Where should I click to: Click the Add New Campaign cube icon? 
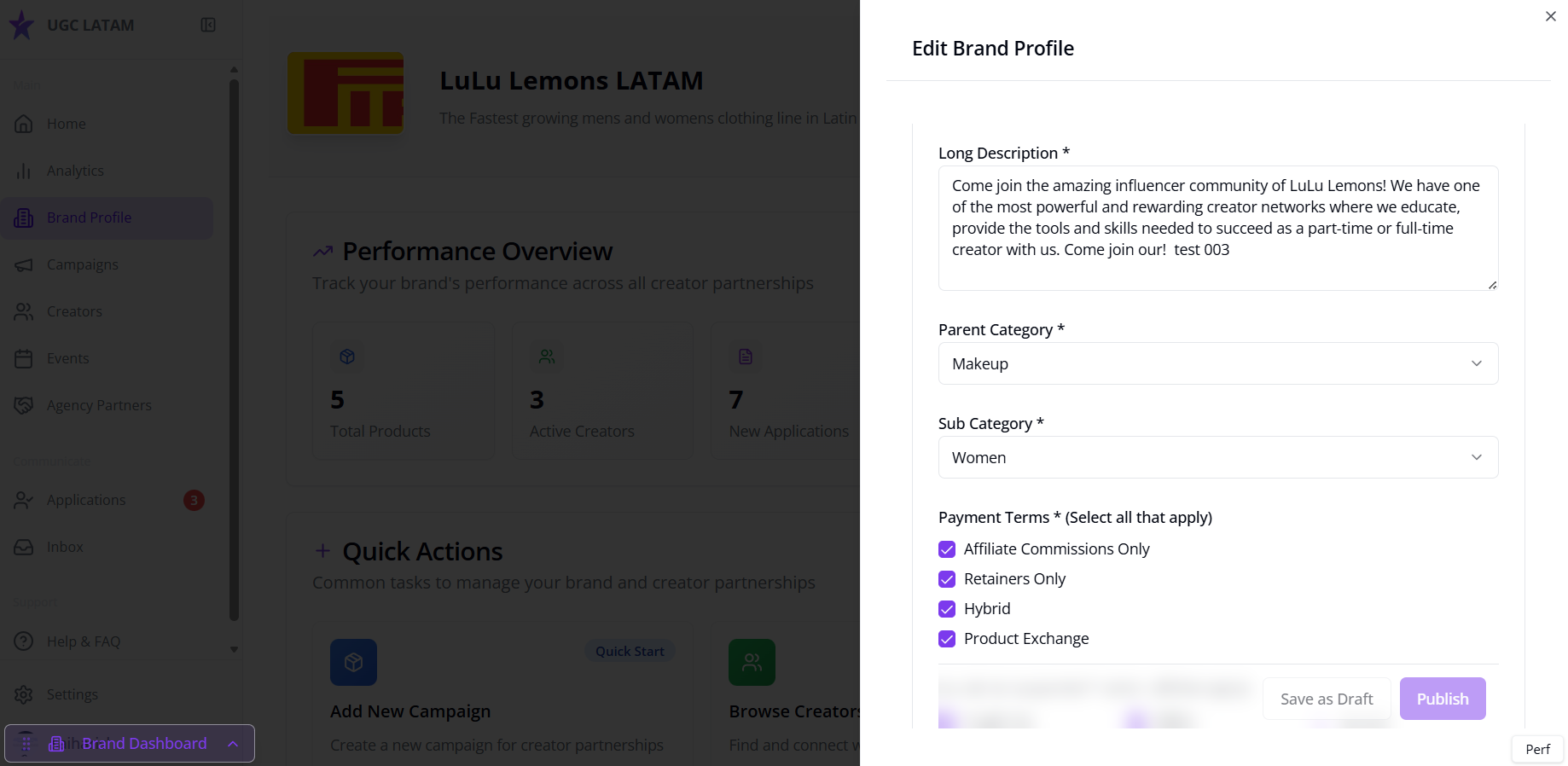(353, 662)
